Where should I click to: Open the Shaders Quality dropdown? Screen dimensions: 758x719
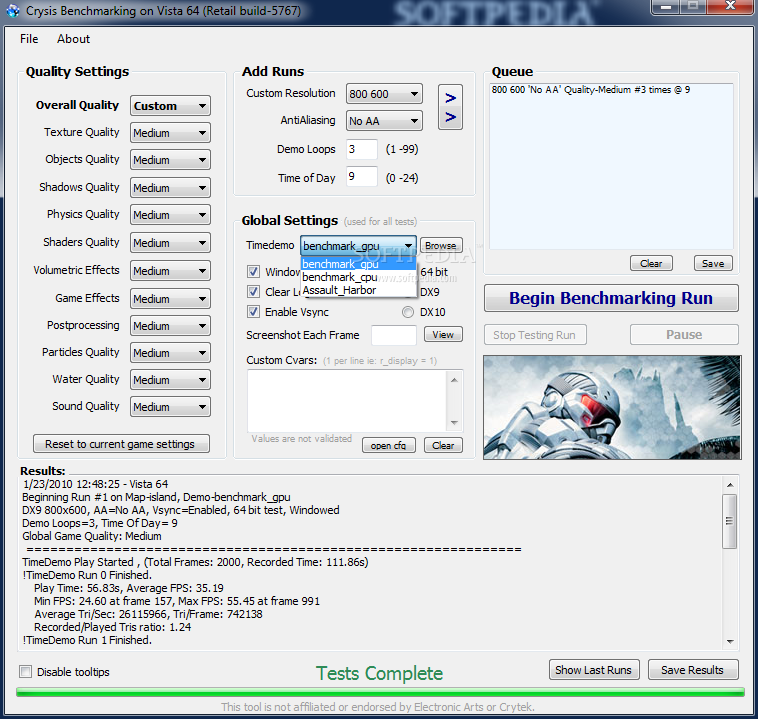[x=170, y=243]
